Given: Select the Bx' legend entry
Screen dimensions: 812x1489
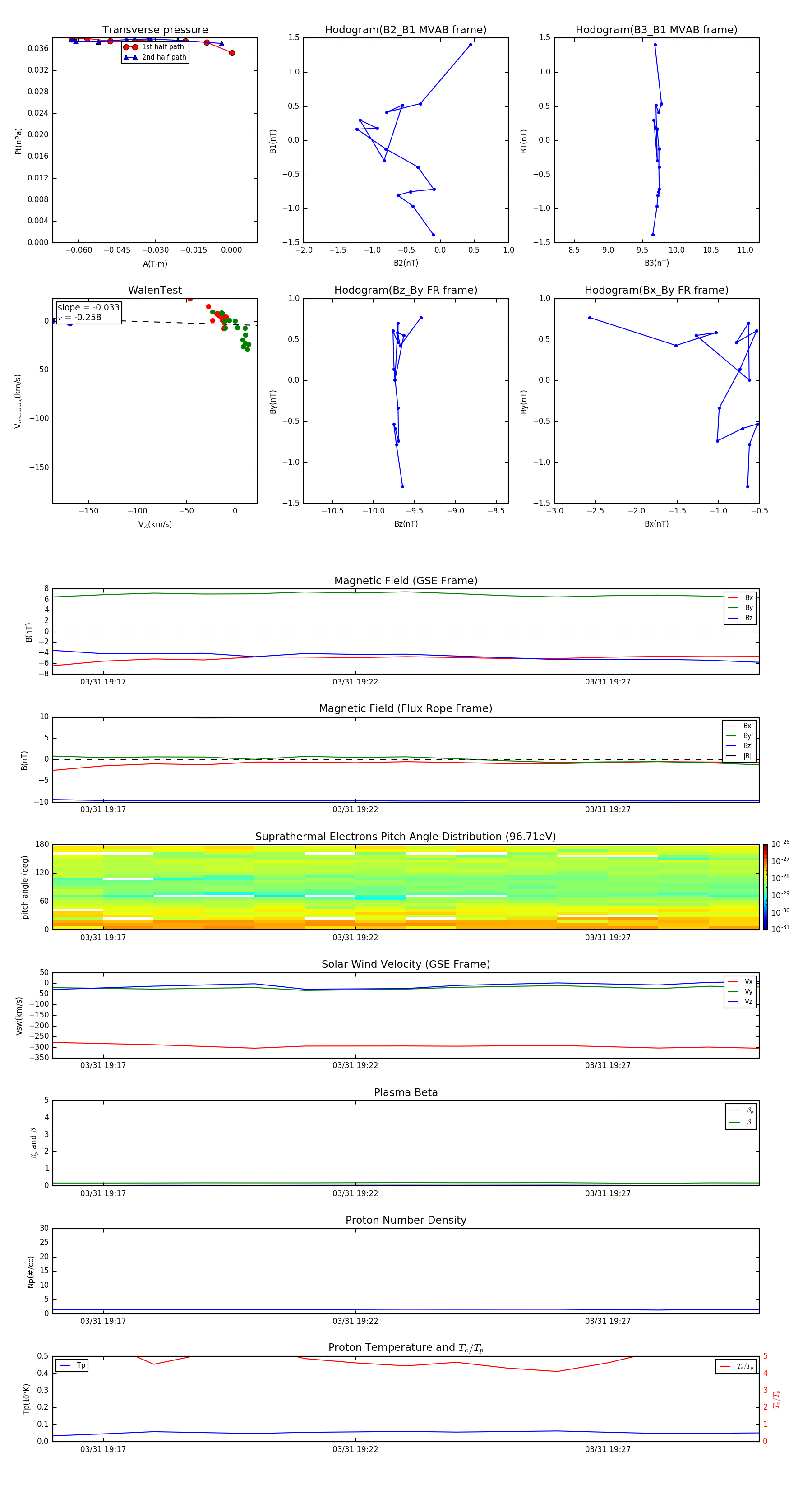Looking at the screenshot, I should pyautogui.click(x=739, y=726).
